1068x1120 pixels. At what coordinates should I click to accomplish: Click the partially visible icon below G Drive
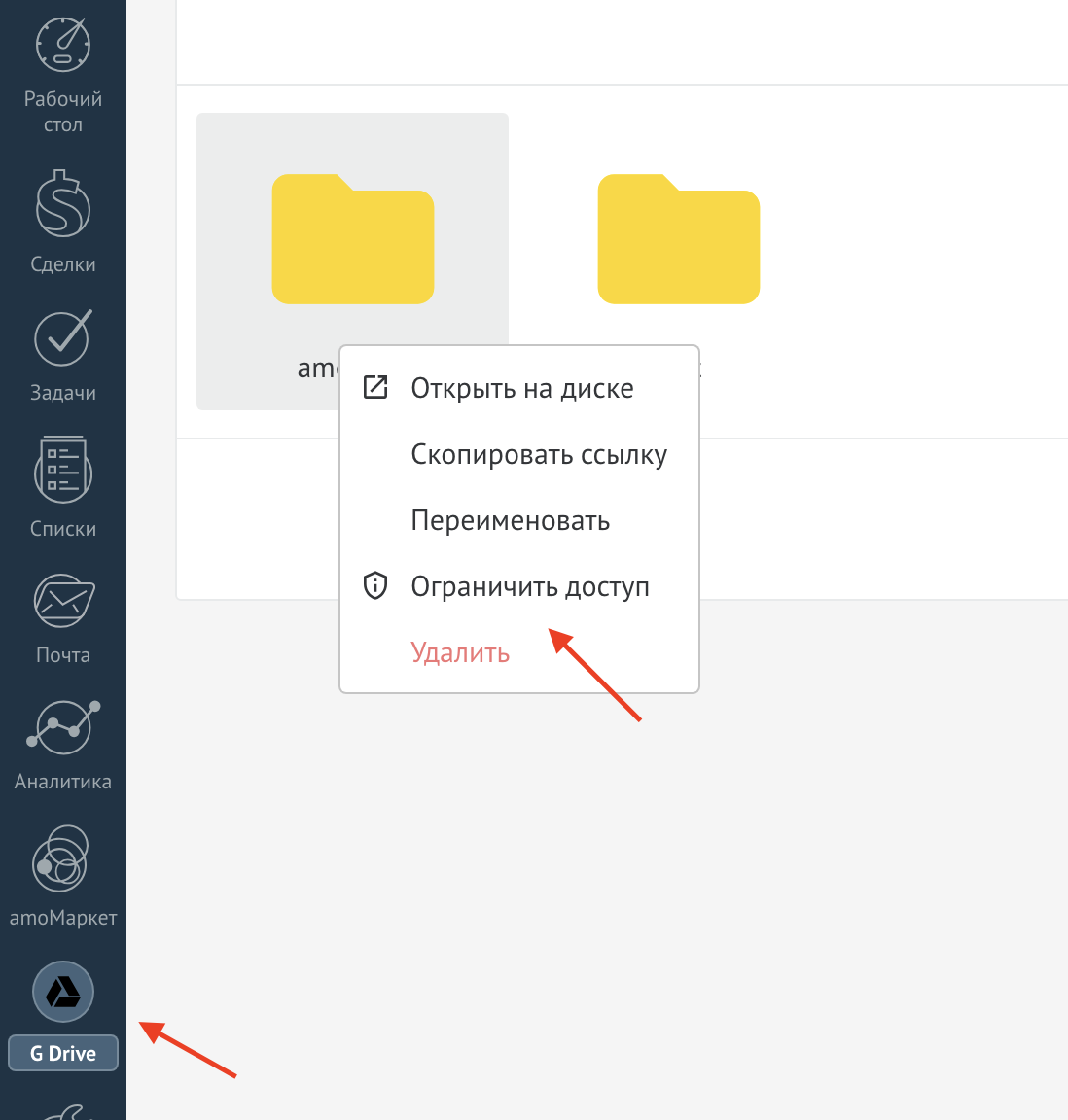66,1111
